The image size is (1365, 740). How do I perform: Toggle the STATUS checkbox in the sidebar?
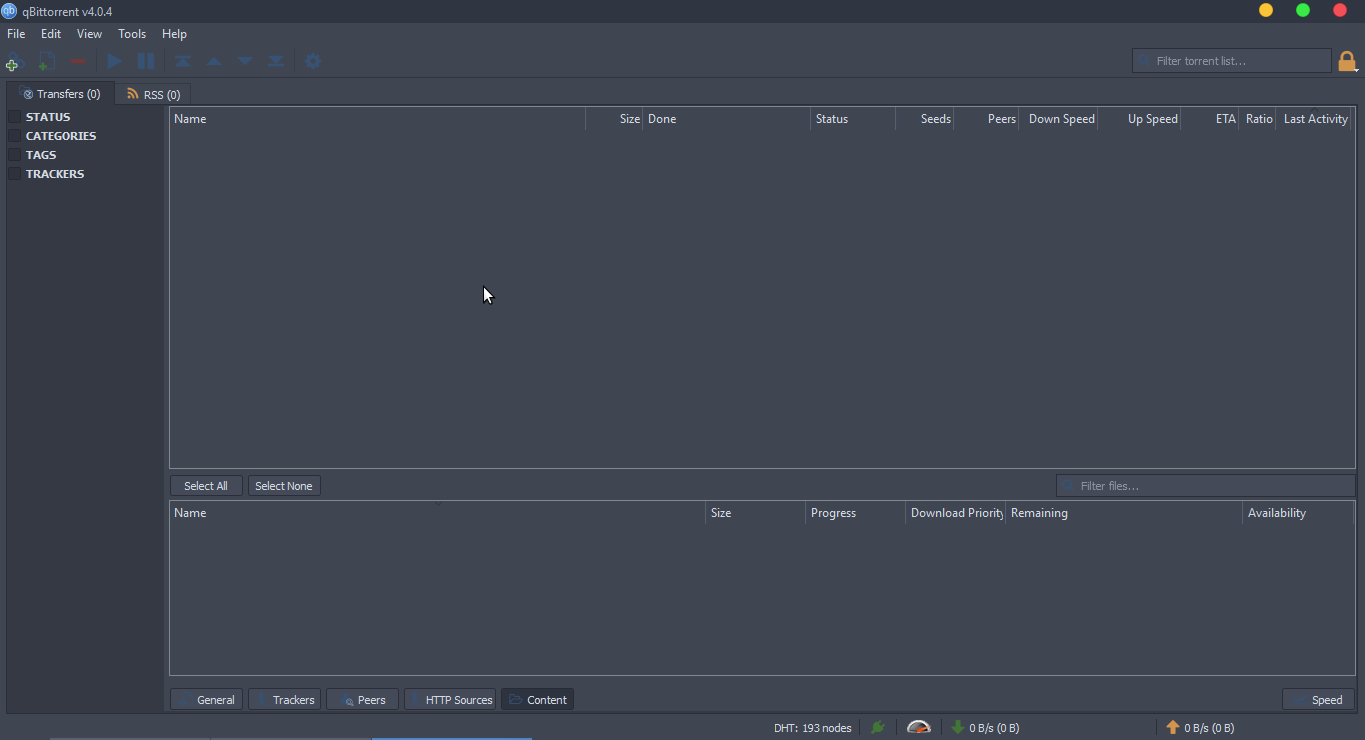point(14,117)
